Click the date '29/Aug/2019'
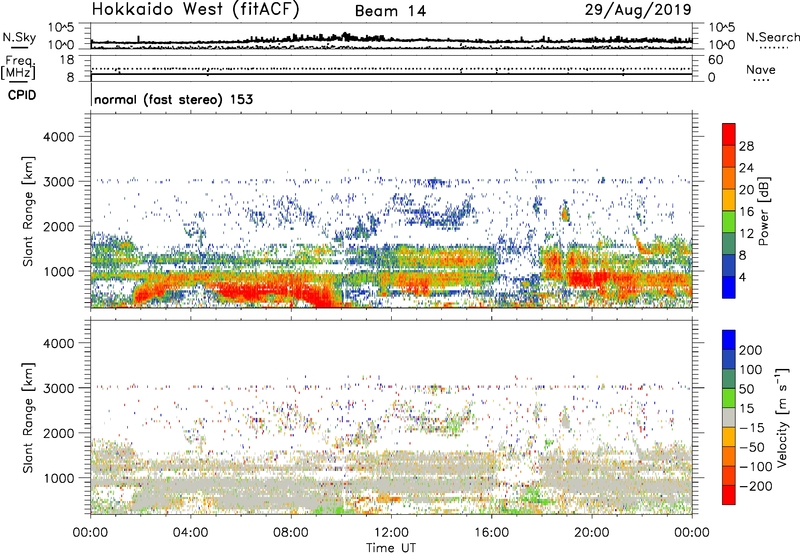Viewport: 800px width, 554px height. coord(638,9)
